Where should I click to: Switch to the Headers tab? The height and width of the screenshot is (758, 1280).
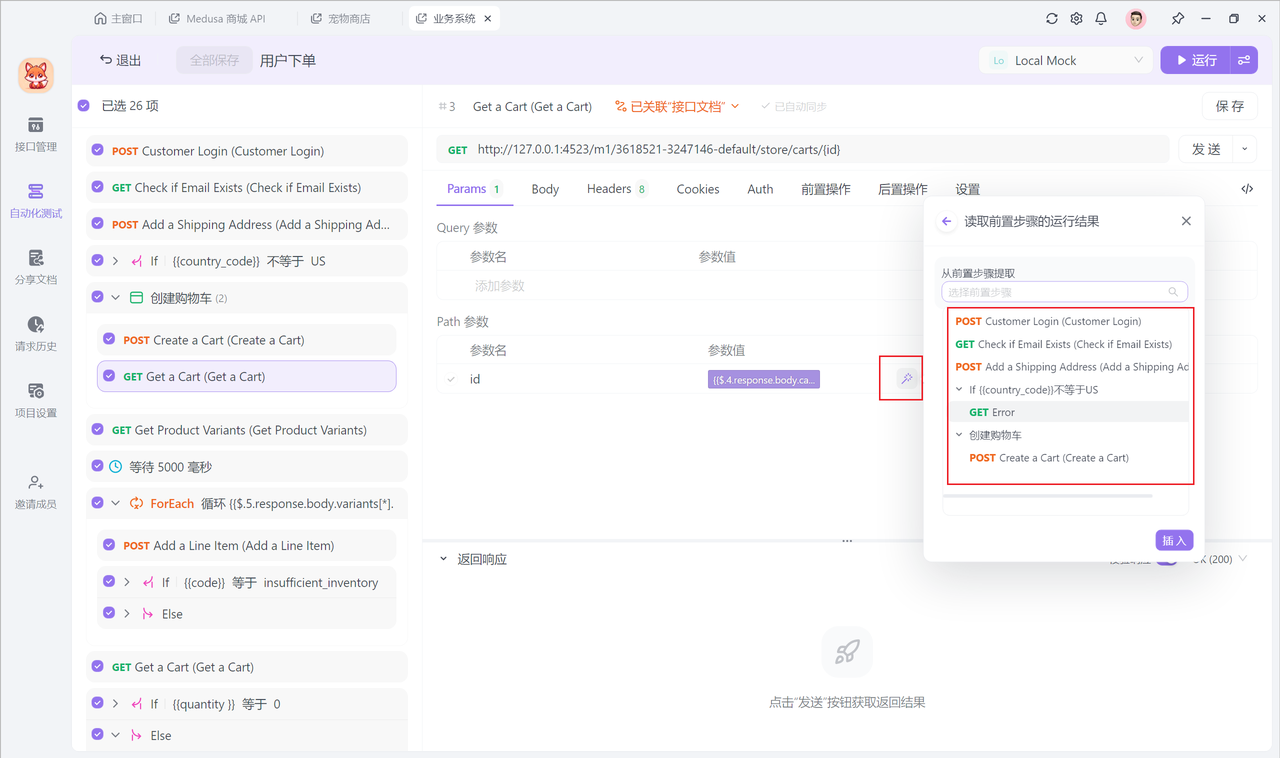[x=617, y=189]
